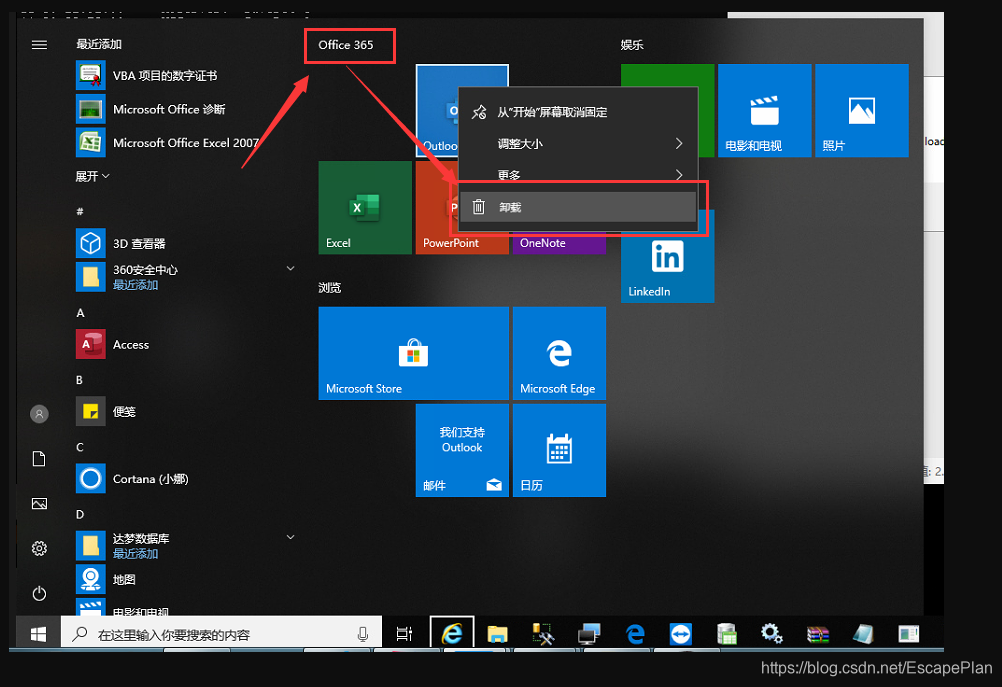Open WinRAR icon on the taskbar
The image size is (1002, 687).
818,634
